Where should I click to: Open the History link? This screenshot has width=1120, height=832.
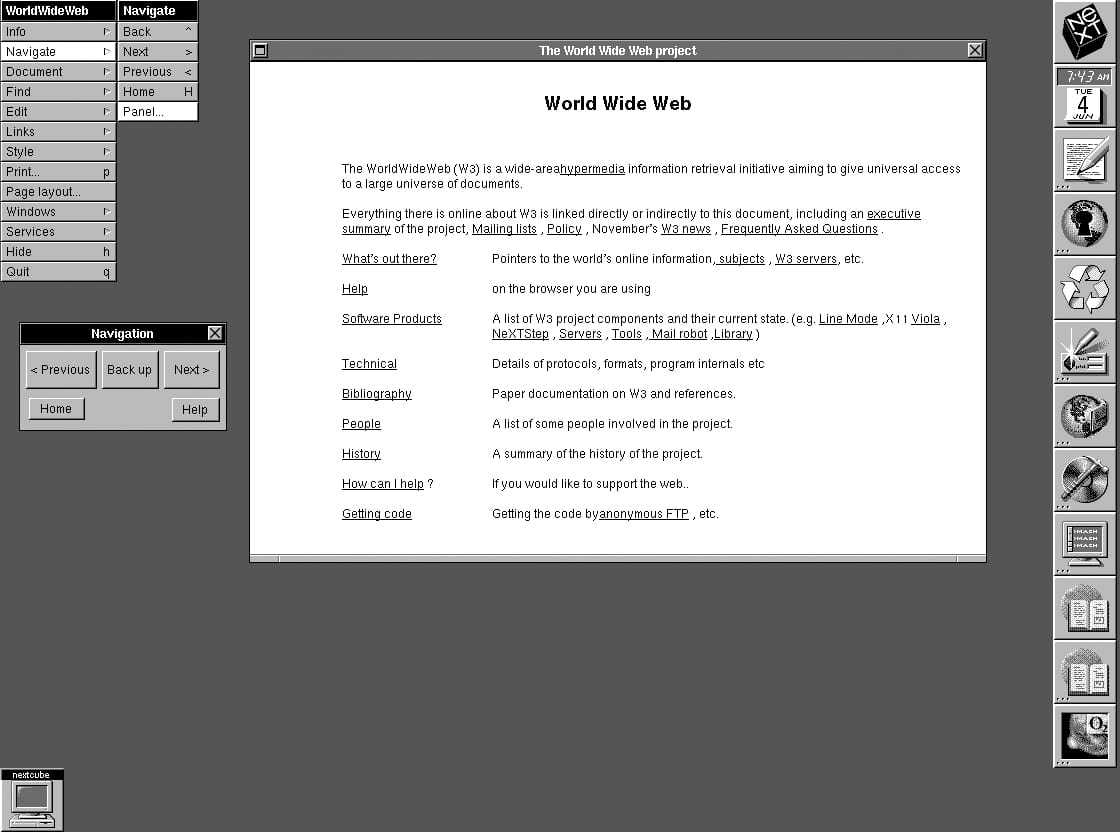coord(361,453)
